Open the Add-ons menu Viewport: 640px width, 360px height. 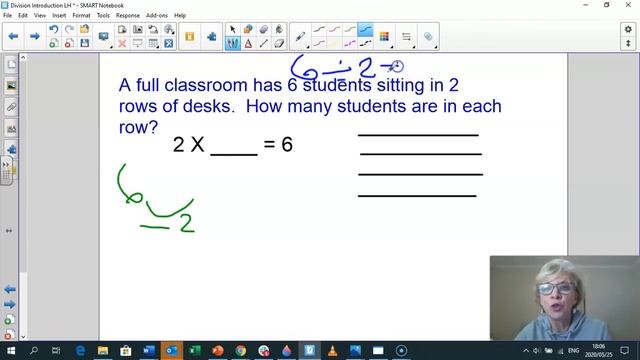pos(157,16)
